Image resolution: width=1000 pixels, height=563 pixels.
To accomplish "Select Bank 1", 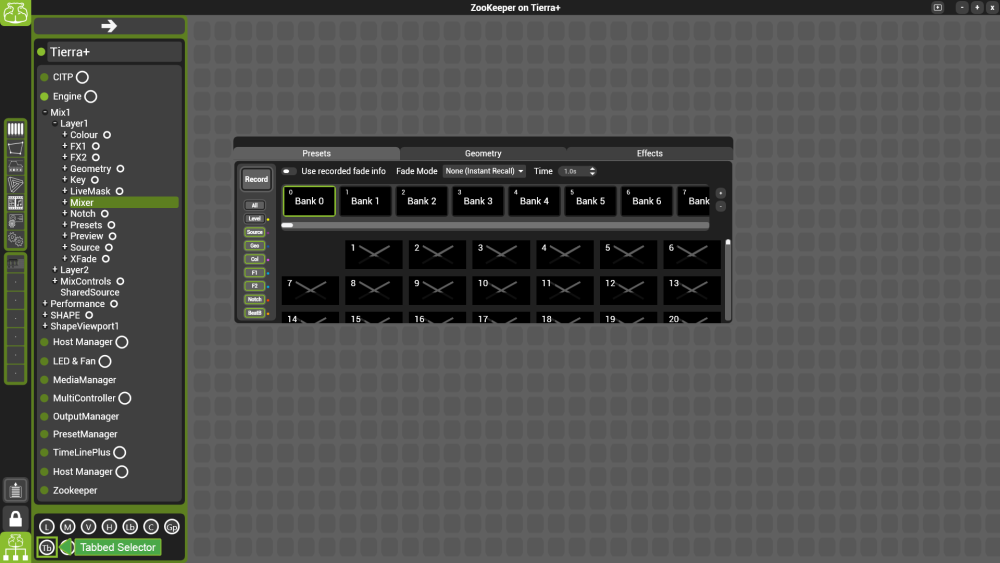I will [x=365, y=201].
